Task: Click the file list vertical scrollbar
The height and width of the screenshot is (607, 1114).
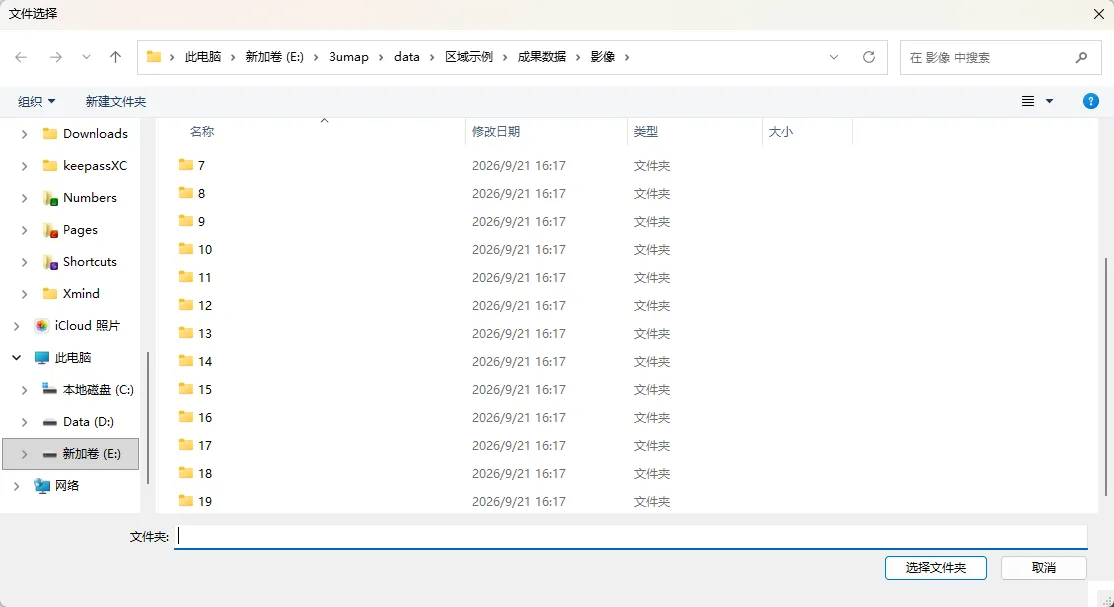Action: point(1105,377)
